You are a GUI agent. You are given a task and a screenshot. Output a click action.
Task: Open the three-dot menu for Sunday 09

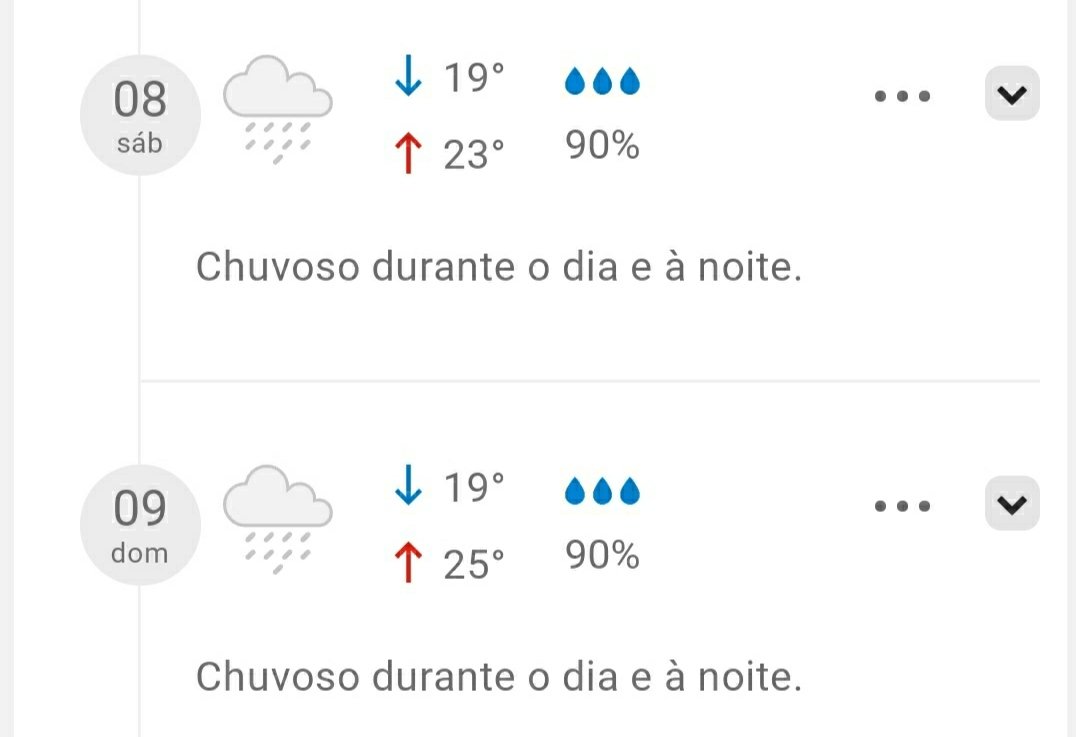[x=902, y=506]
